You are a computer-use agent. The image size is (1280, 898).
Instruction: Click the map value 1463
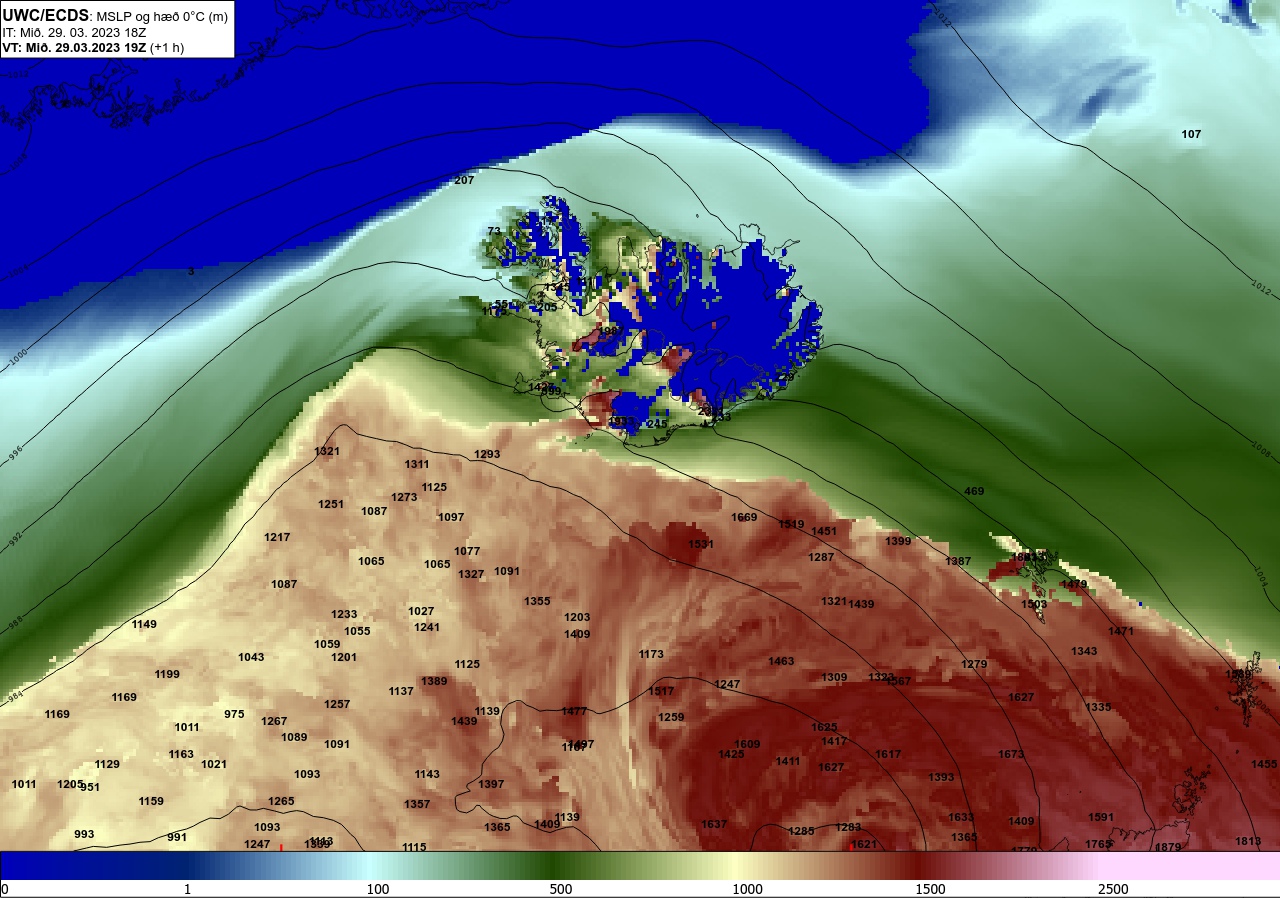tap(781, 661)
